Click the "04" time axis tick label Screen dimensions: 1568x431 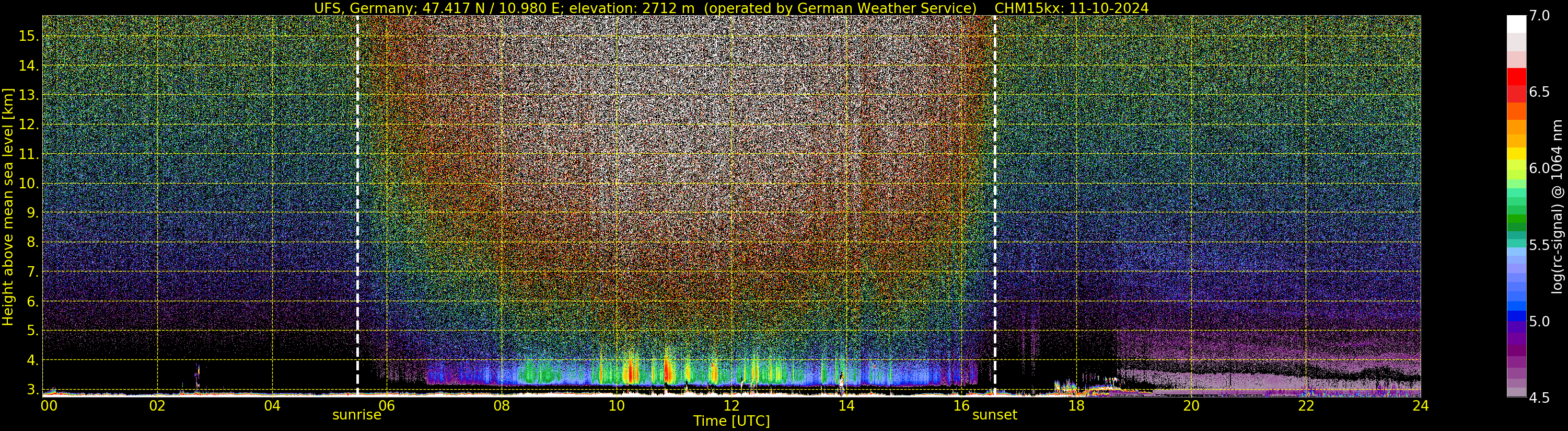(272, 405)
